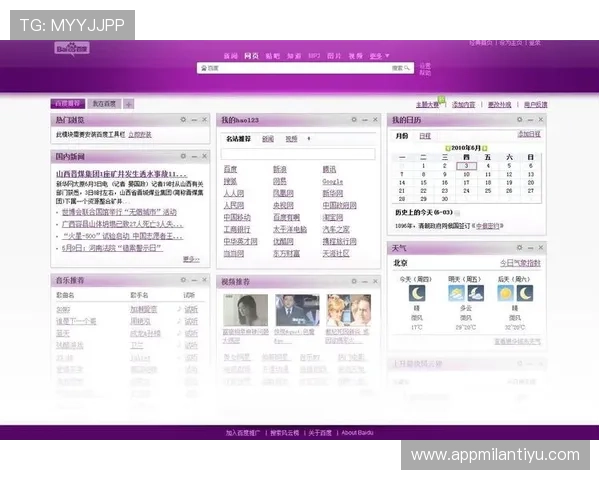600x480 pixels.
Task: Click tomorrow's cloudy night weather icon
Action: tap(476, 293)
